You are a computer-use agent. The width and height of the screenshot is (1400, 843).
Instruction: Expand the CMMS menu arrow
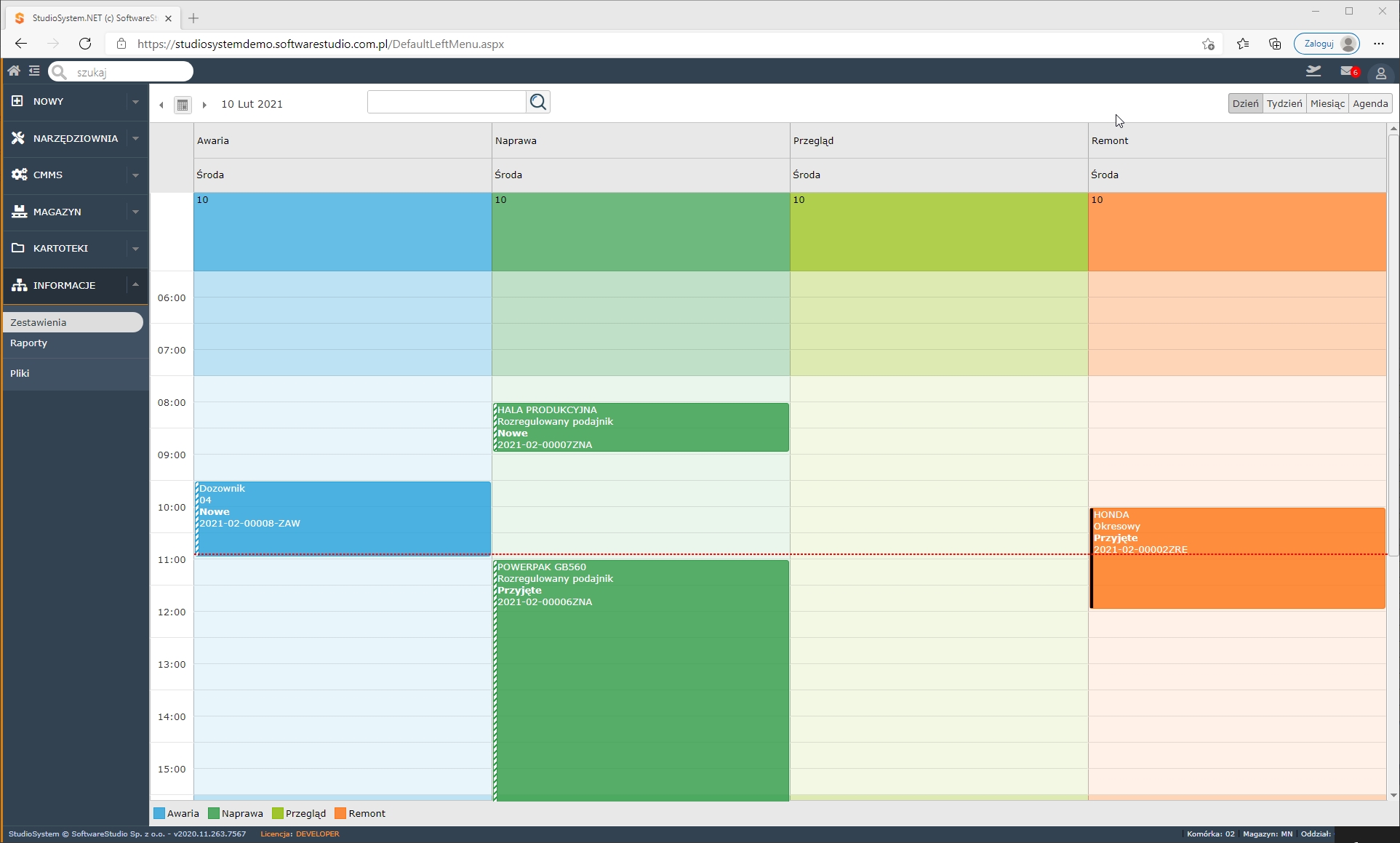(135, 175)
